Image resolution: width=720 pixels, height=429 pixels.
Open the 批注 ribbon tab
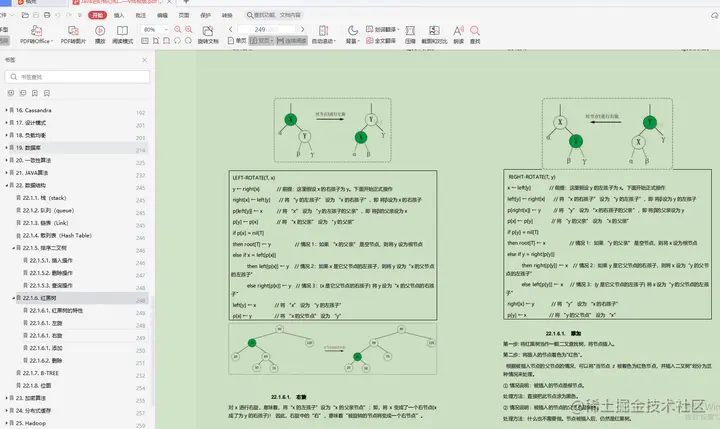click(141, 15)
